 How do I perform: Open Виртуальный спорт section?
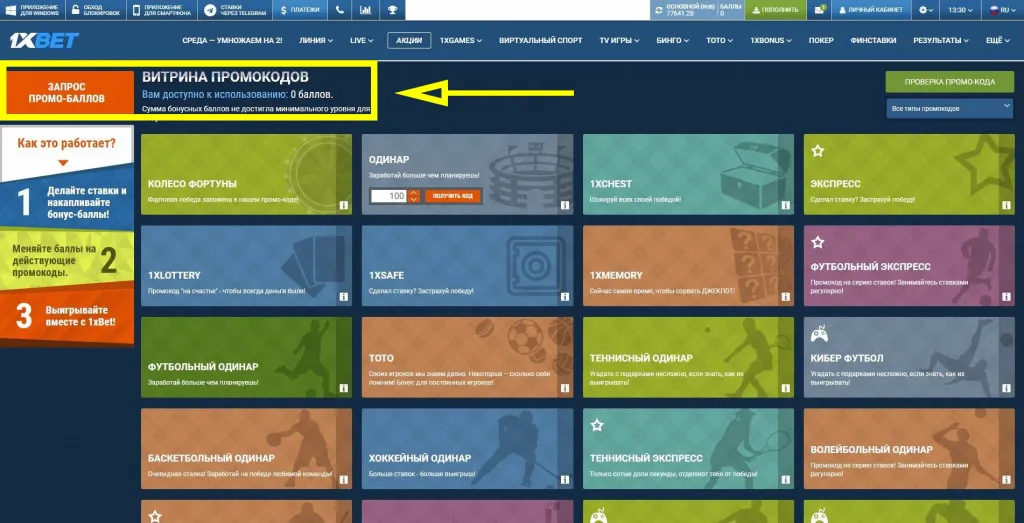541,40
